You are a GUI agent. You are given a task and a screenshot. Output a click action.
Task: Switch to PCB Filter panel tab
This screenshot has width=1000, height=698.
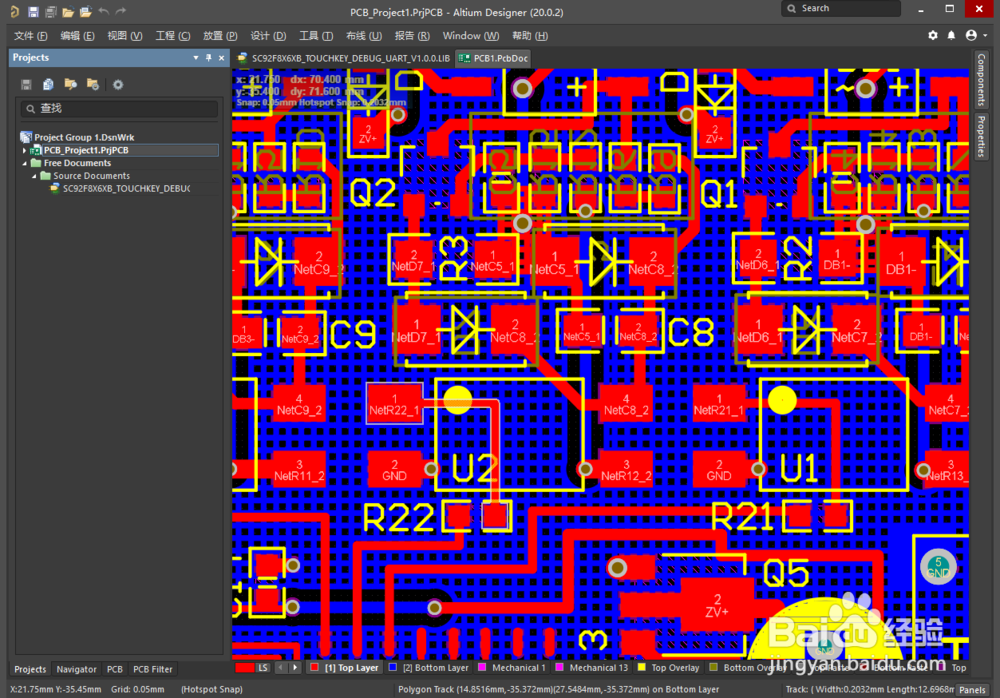(152, 669)
